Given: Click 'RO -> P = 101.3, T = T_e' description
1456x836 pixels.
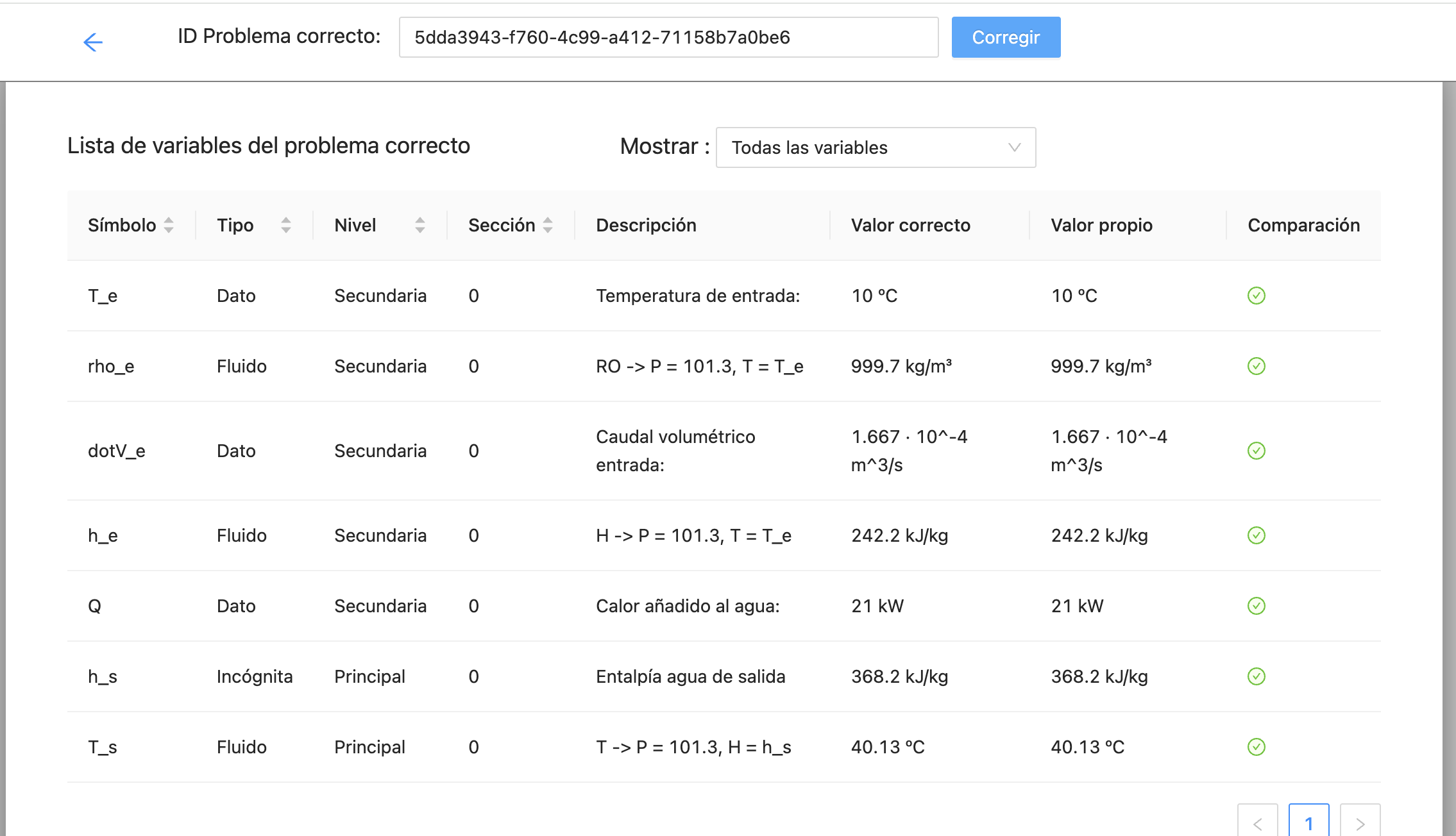Looking at the screenshot, I should coord(700,366).
